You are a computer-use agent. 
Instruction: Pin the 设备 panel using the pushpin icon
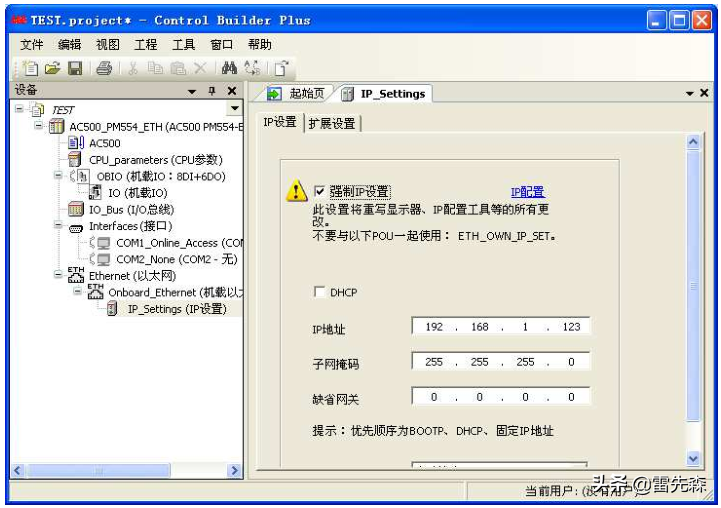[212, 91]
